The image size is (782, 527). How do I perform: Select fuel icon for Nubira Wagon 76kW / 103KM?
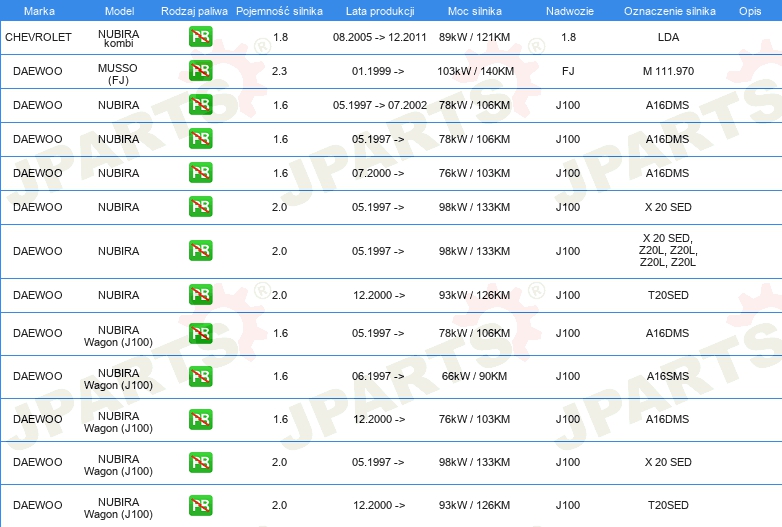click(200, 419)
